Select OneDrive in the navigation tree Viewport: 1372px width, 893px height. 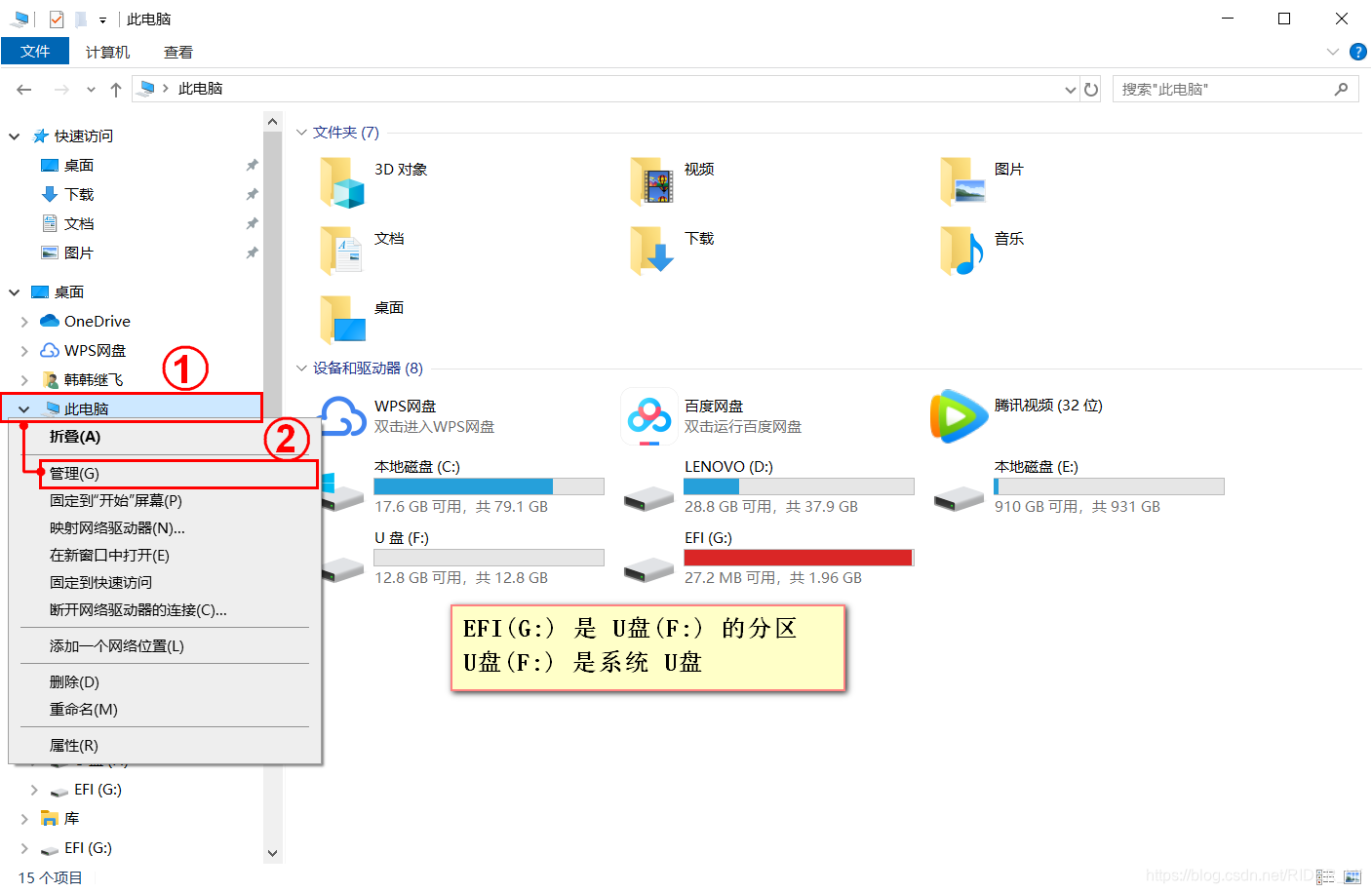(85, 322)
